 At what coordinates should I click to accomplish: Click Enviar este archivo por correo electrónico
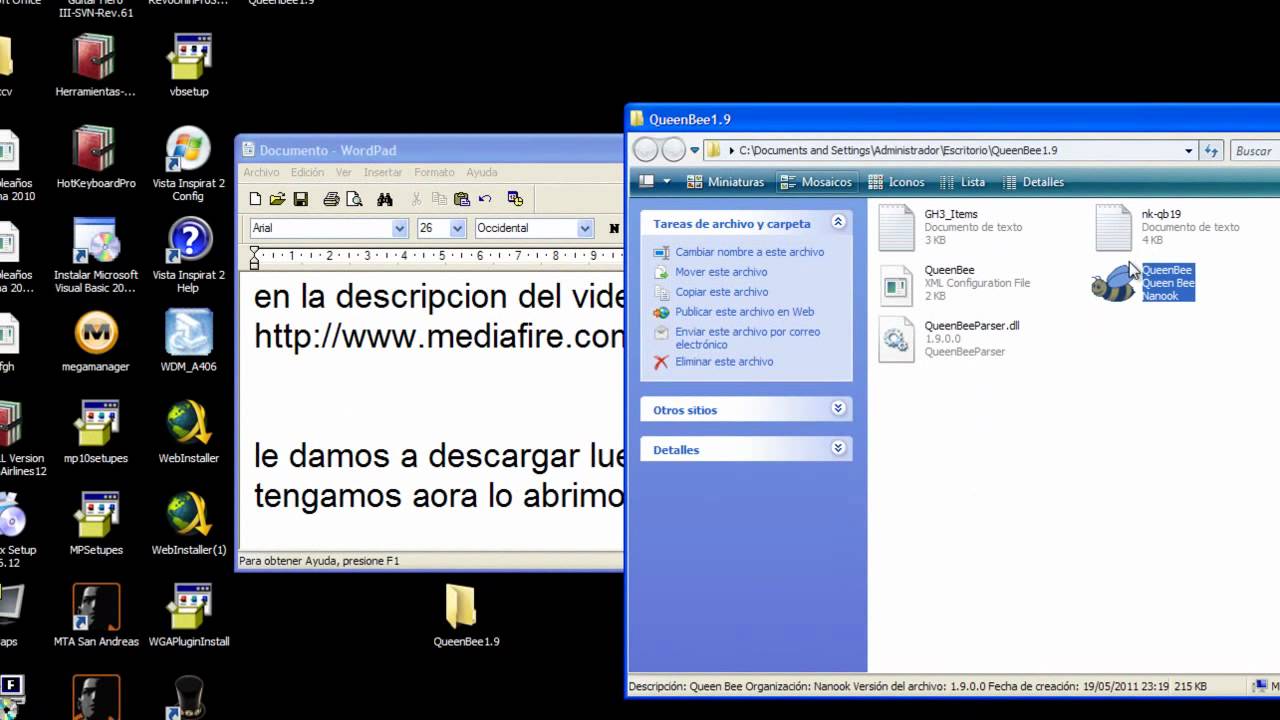point(747,338)
